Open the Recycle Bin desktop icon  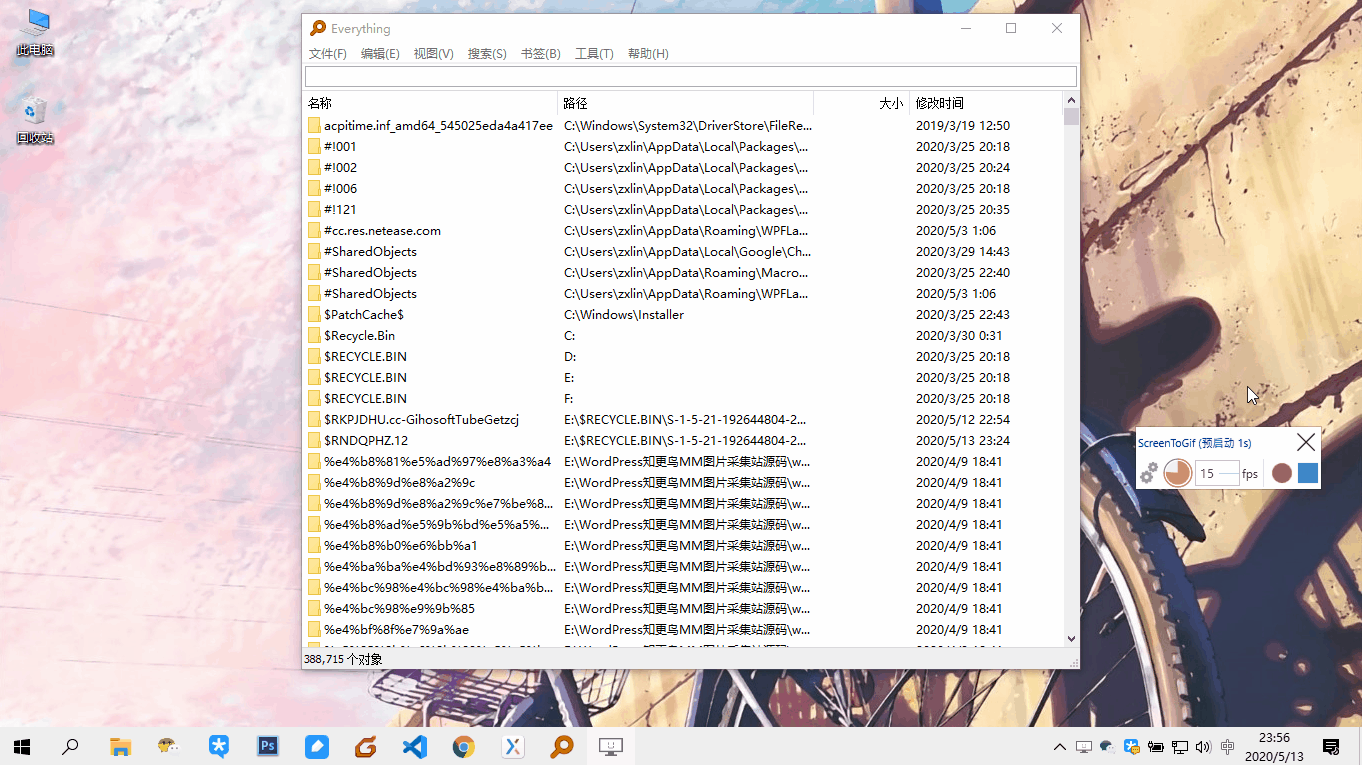[34, 120]
